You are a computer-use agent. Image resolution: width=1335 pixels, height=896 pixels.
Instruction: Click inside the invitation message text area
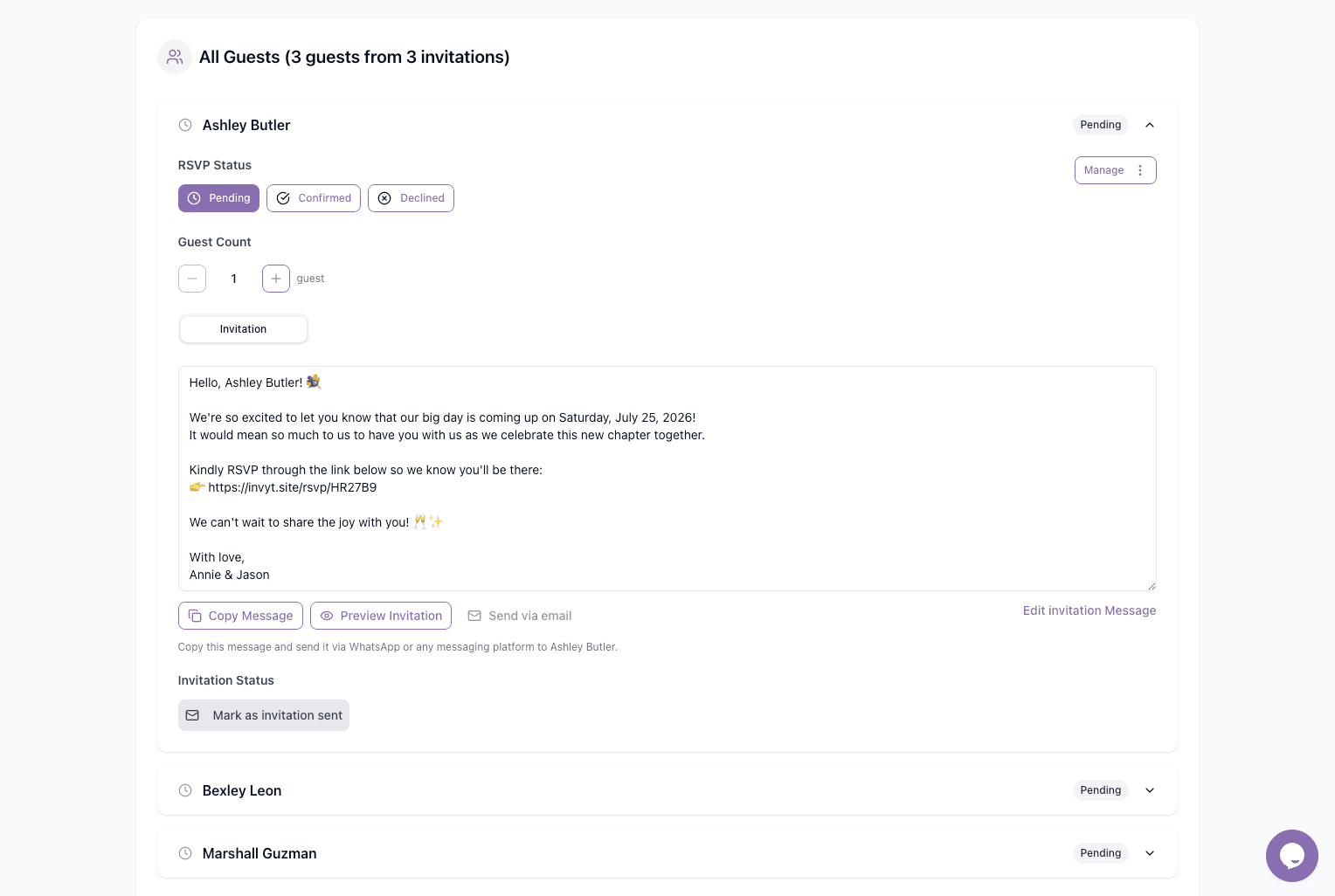(x=667, y=479)
